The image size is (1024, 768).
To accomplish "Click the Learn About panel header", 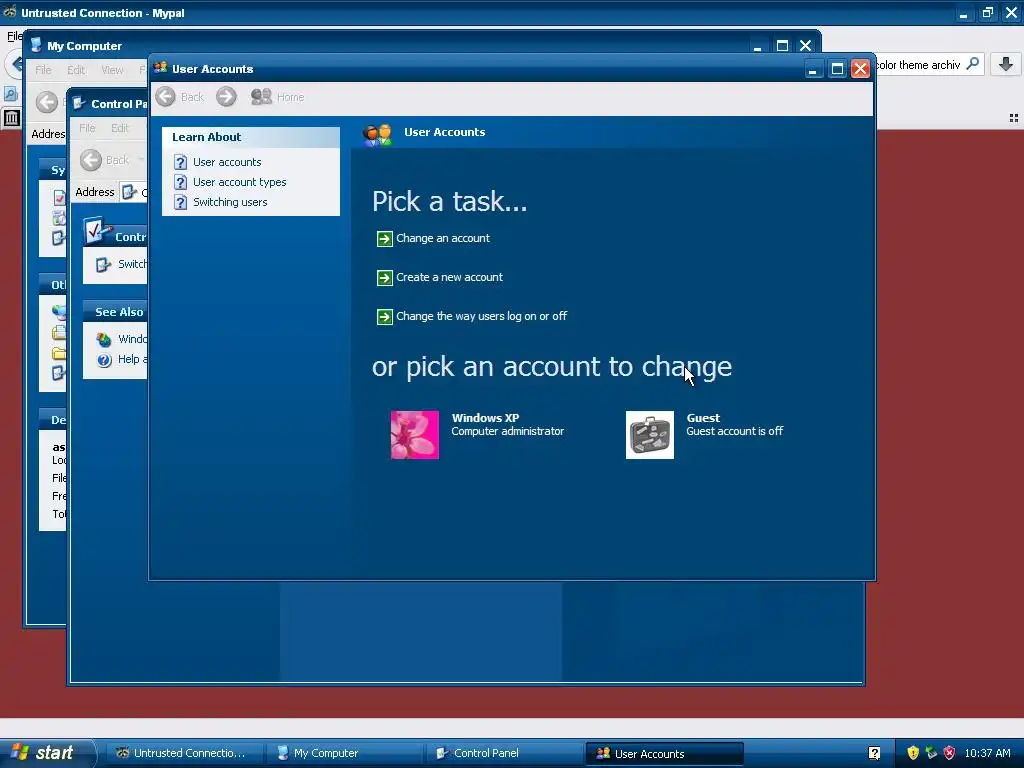I will (251, 137).
